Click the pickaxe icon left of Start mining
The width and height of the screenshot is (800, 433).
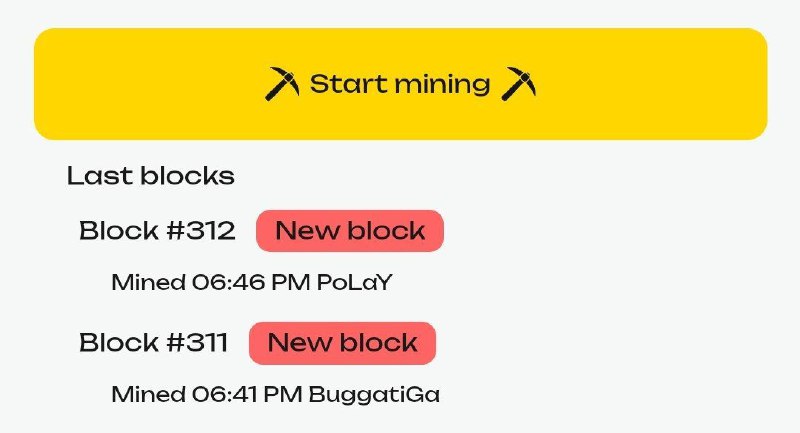click(x=282, y=84)
